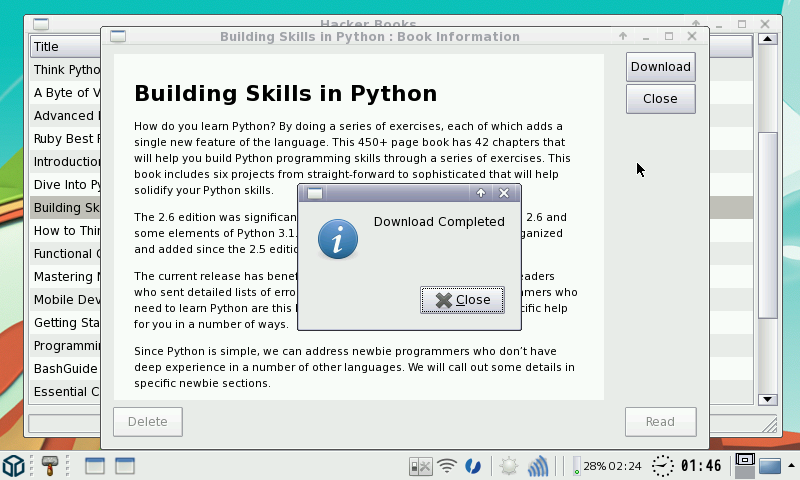Select the 'Advanced' book row
The image size is (800, 480).
coord(65,115)
